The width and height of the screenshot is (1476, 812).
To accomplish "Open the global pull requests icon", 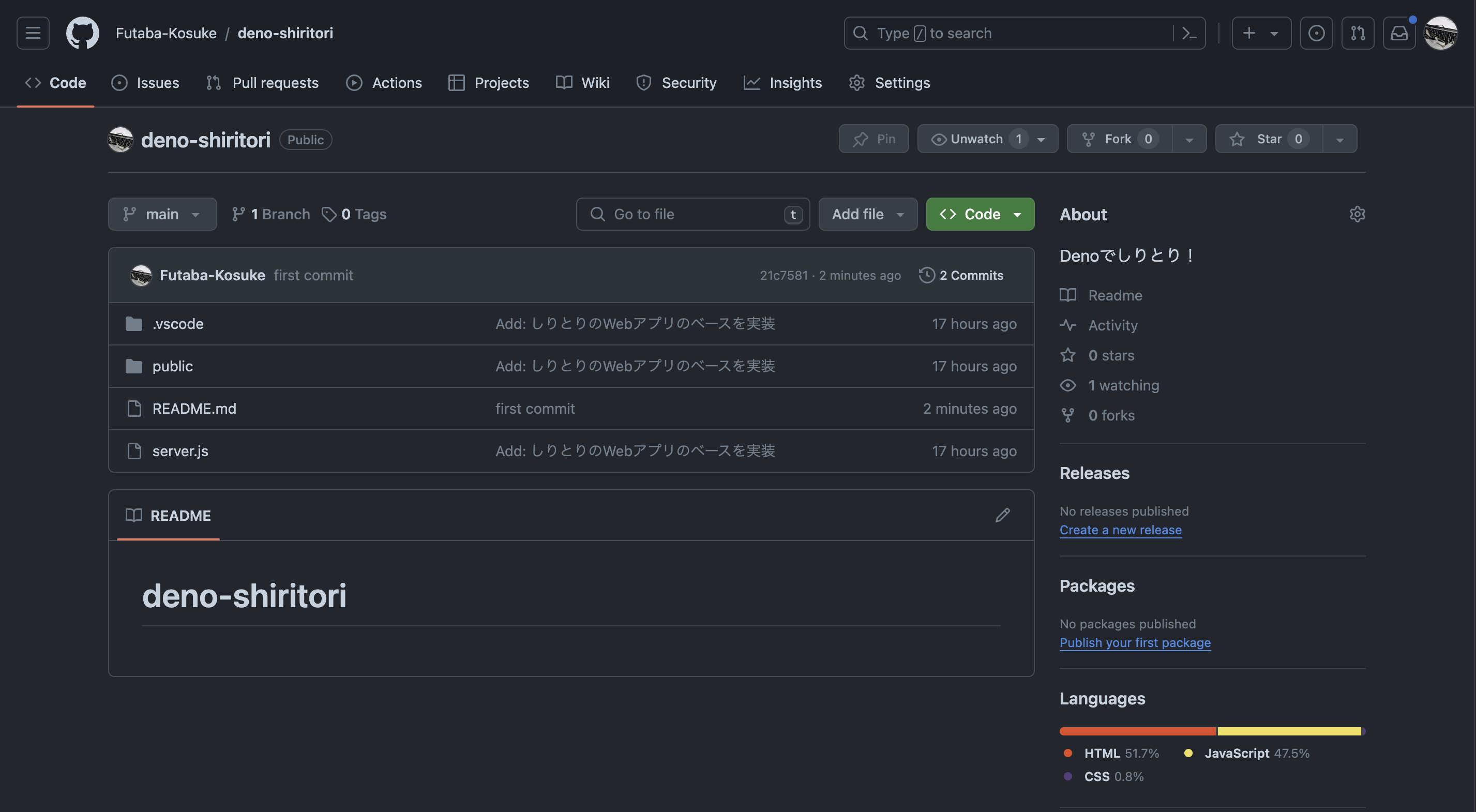I will pyautogui.click(x=1358, y=33).
